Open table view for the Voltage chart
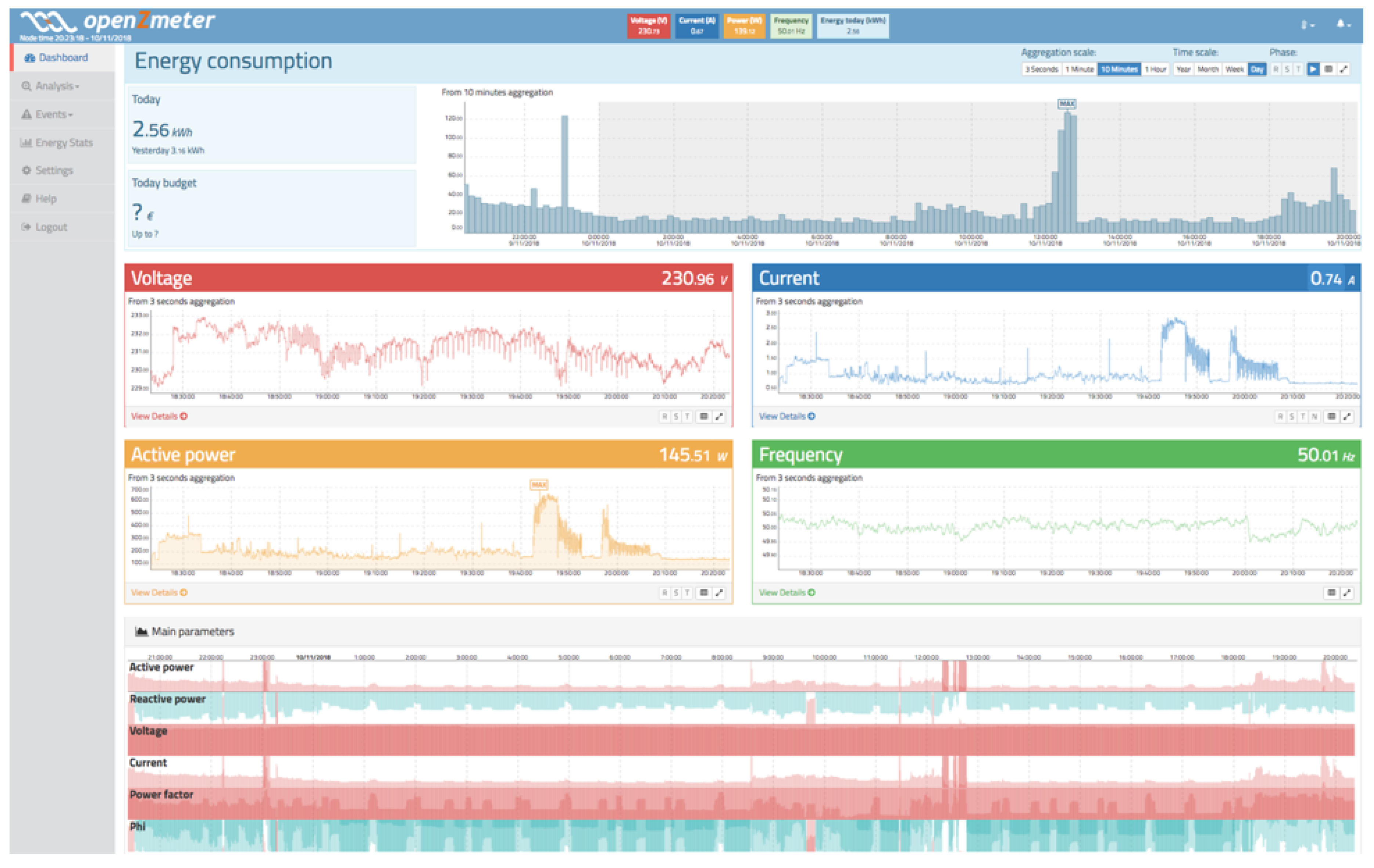 click(x=704, y=417)
